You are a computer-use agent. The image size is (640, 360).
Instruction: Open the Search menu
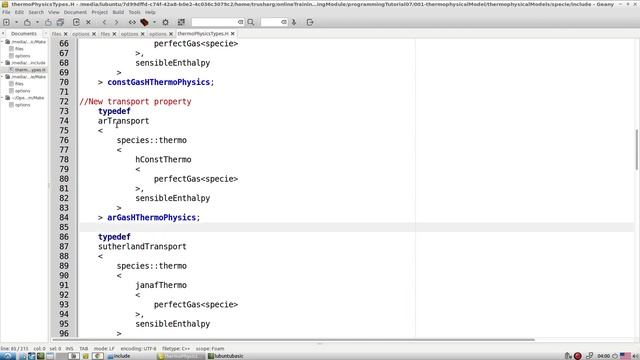coord(36,12)
